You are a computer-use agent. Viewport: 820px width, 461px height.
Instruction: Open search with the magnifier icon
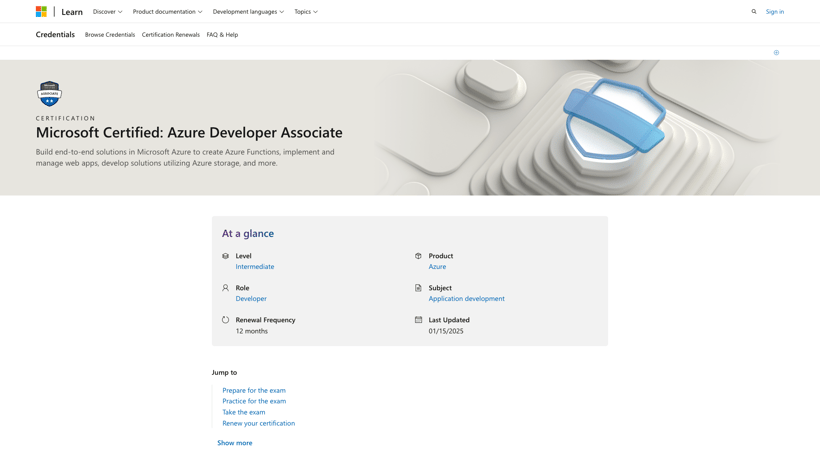[x=754, y=12]
